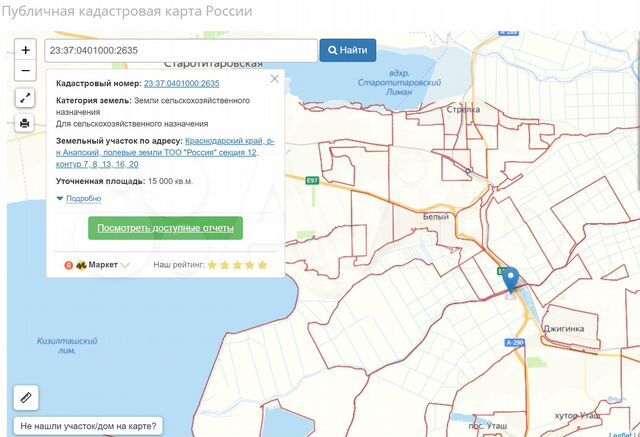
Task: Click the cadastral number search field
Action: [180, 50]
